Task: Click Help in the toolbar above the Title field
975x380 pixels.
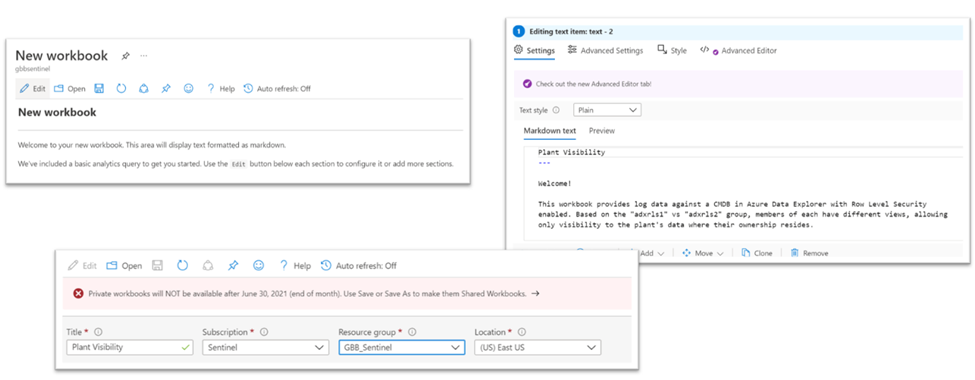Action: 295,266
